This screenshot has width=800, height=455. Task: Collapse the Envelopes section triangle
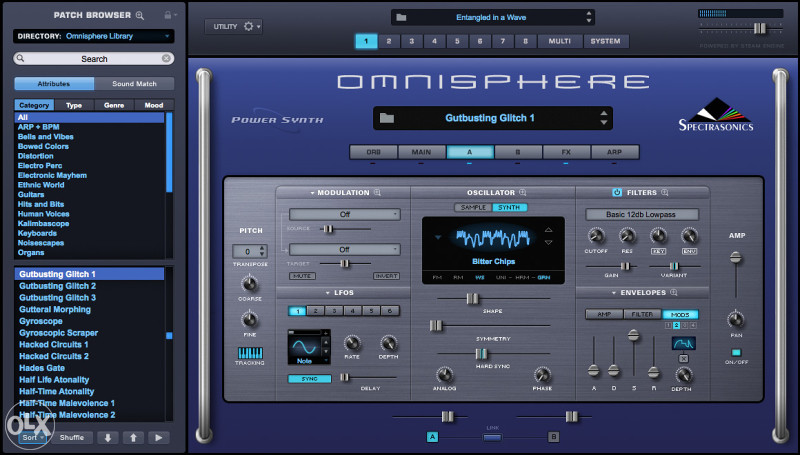click(613, 293)
